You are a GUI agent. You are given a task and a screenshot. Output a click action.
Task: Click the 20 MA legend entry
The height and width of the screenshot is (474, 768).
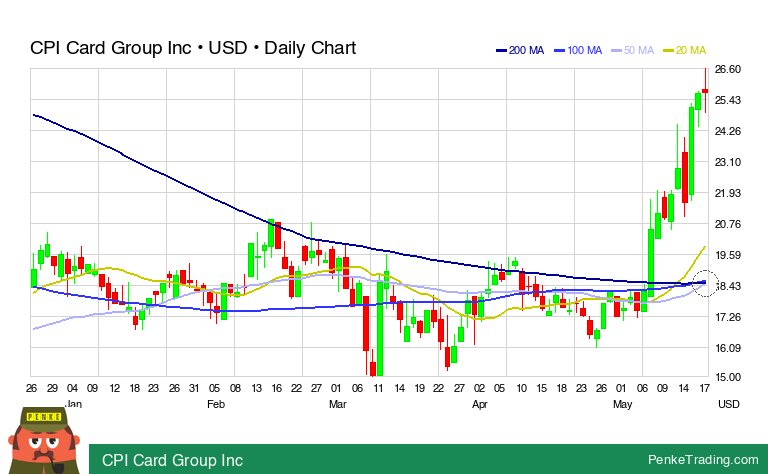pos(685,50)
